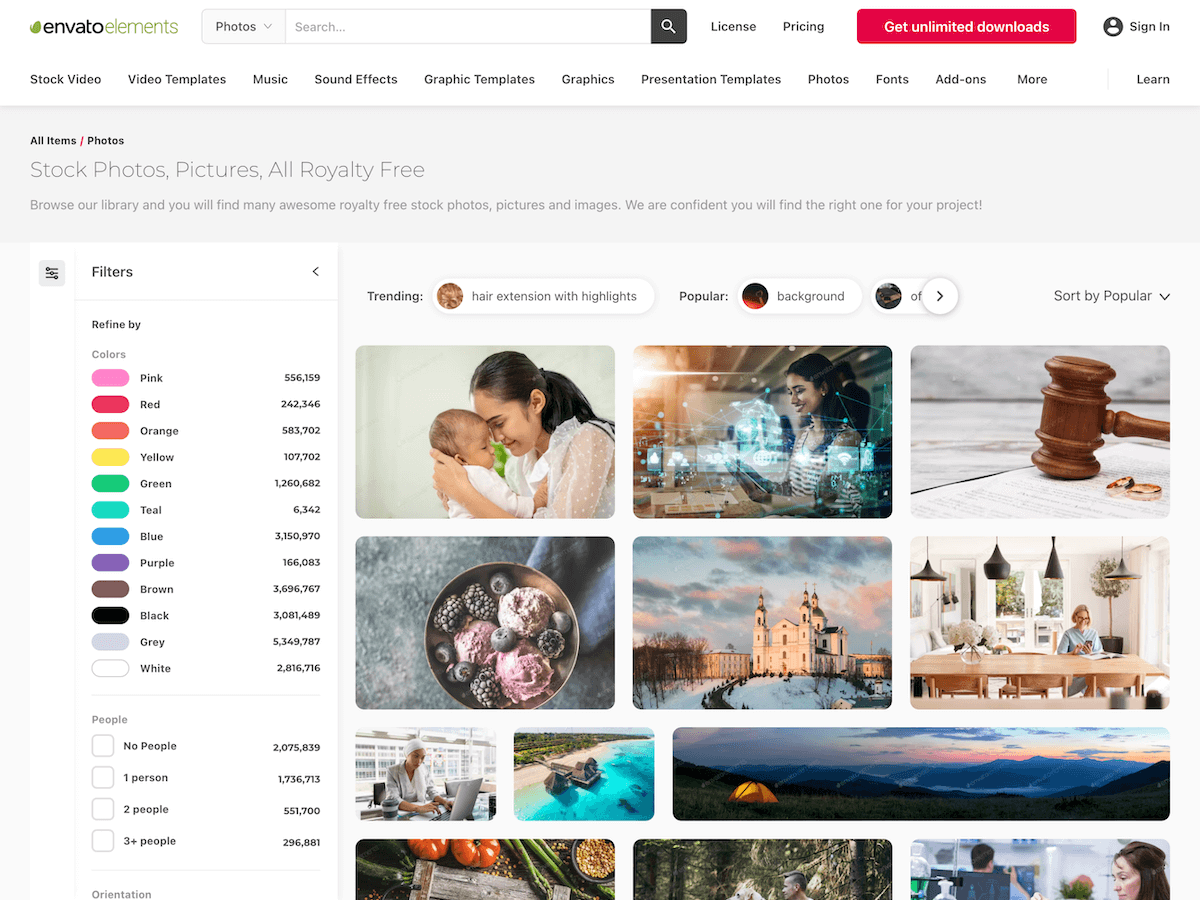The image size is (1200, 900).
Task: Open the Pricing link
Action: click(804, 27)
